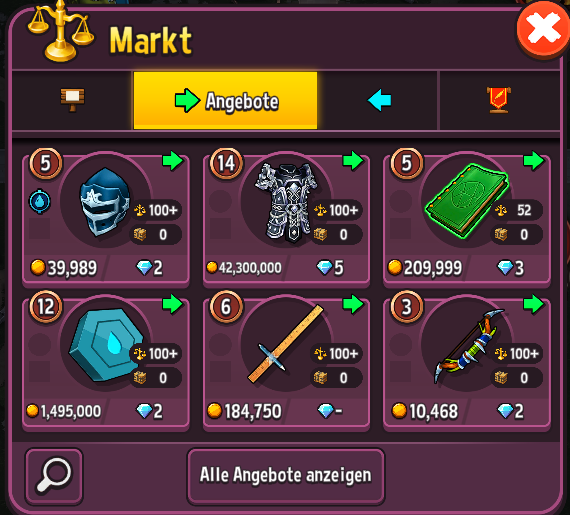Click the 1,495,000 gold price

point(64,411)
